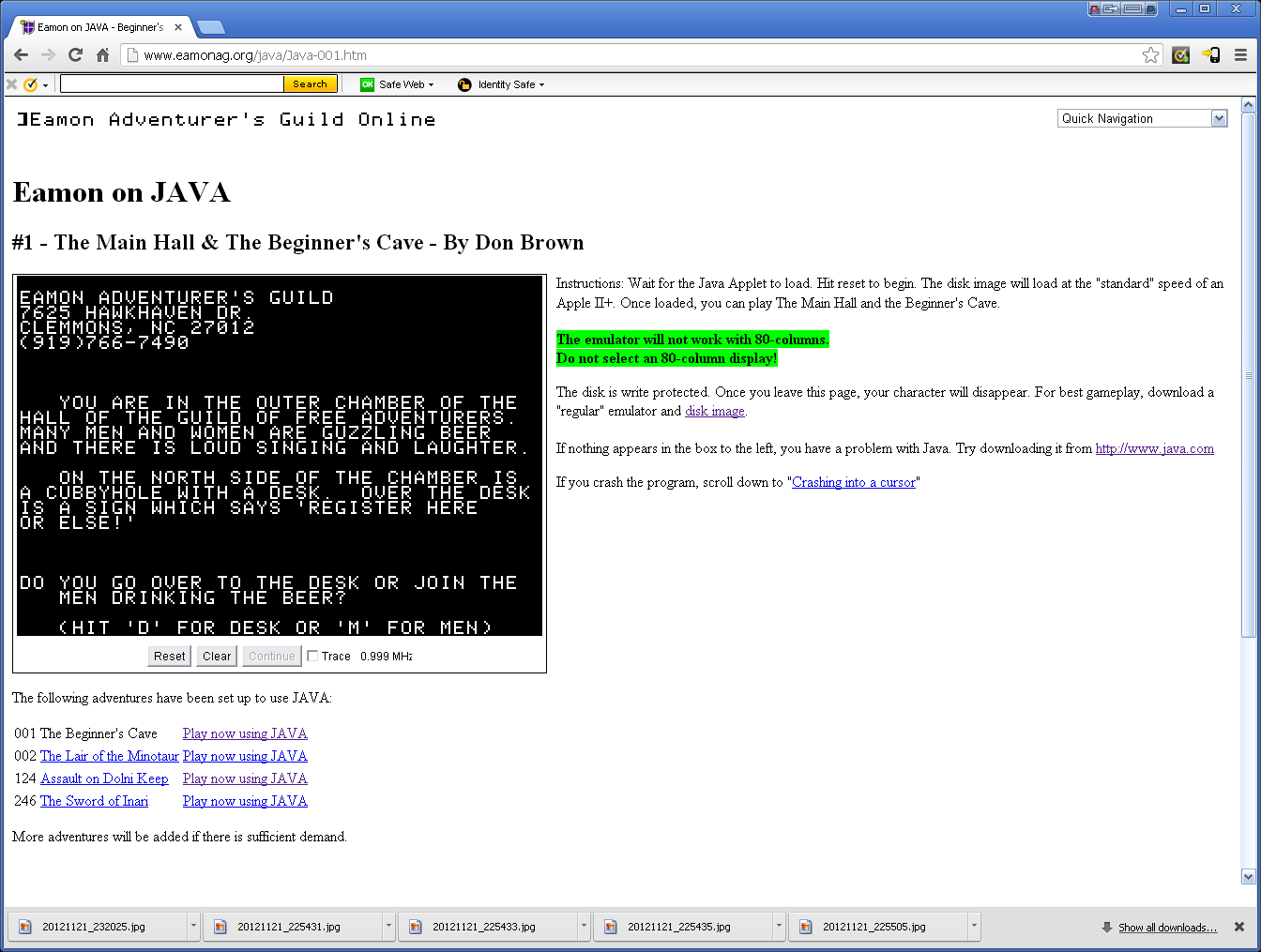Expand options for 20121121_225431.jpg download
The height and width of the screenshot is (952, 1261).
coord(389,927)
